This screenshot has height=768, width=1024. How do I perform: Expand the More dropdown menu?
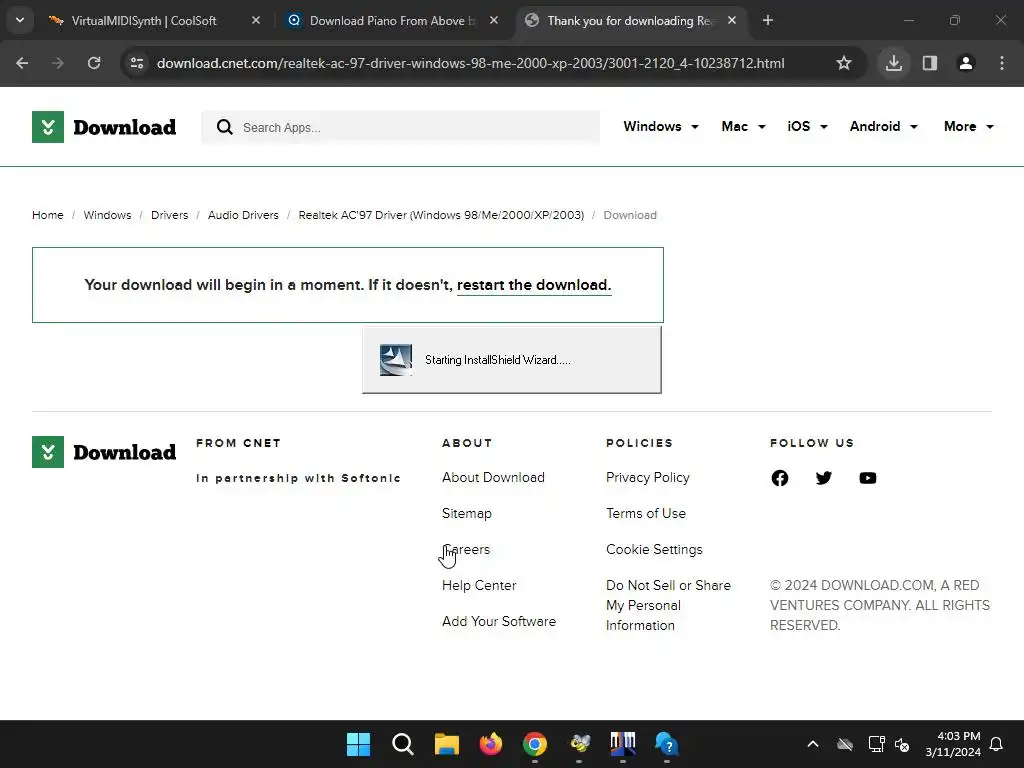point(968,127)
